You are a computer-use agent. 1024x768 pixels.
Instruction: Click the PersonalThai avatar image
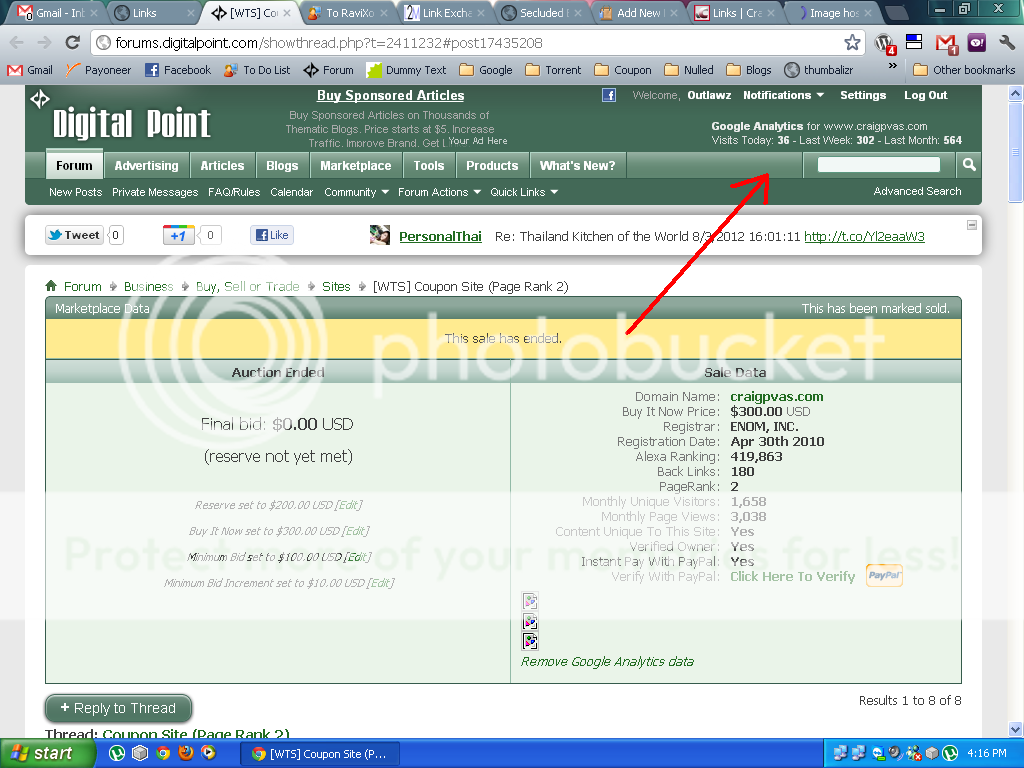[380, 235]
